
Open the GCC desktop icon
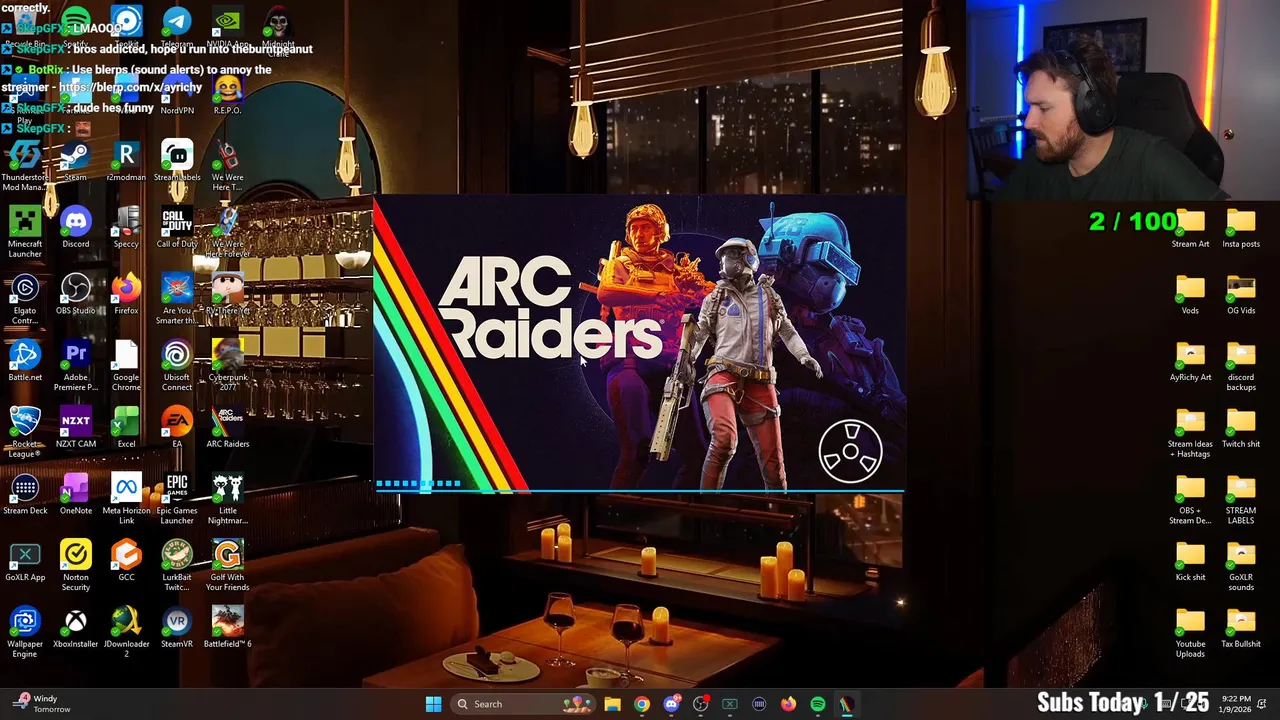126,561
